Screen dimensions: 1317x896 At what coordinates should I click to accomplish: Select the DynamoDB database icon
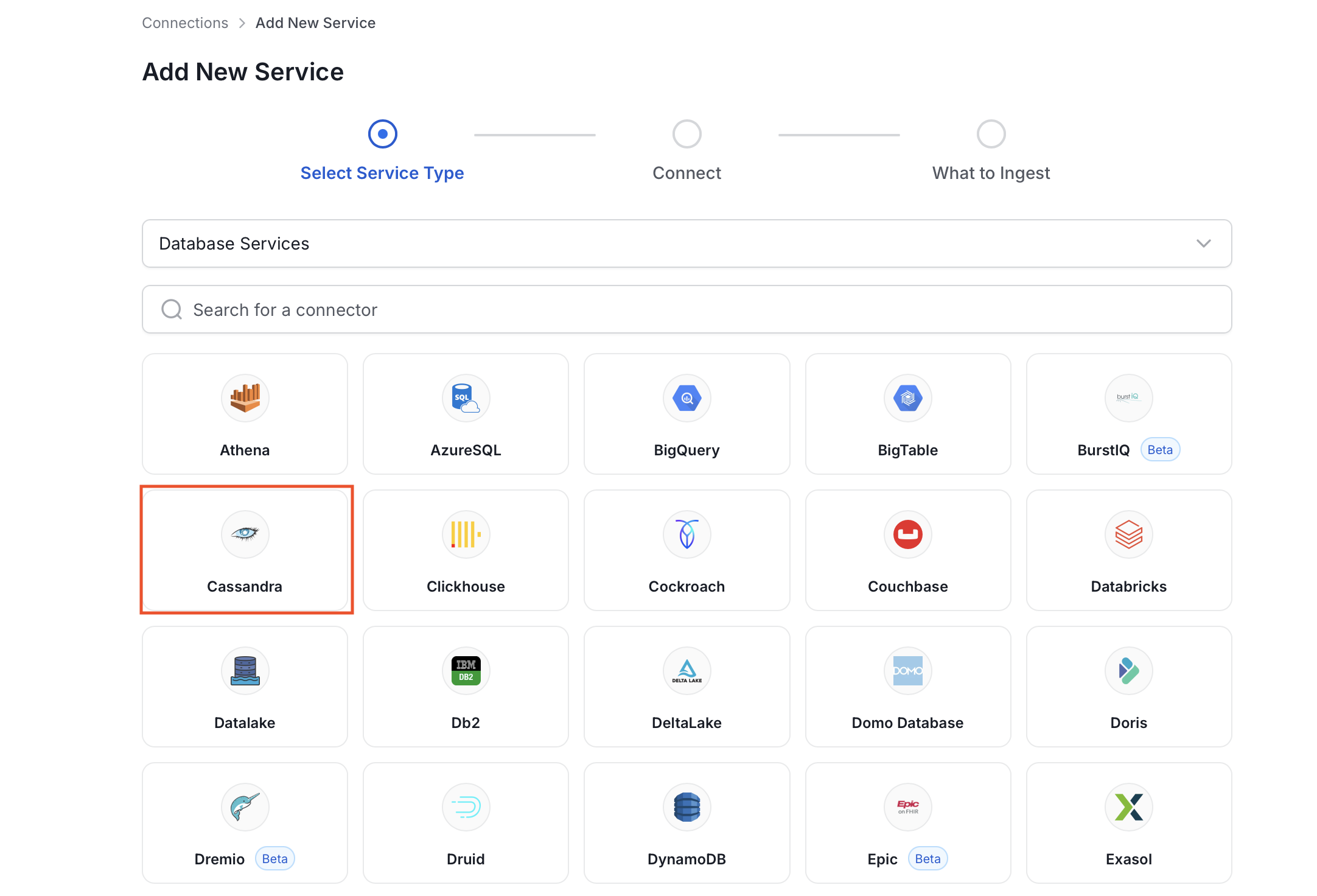(x=687, y=807)
